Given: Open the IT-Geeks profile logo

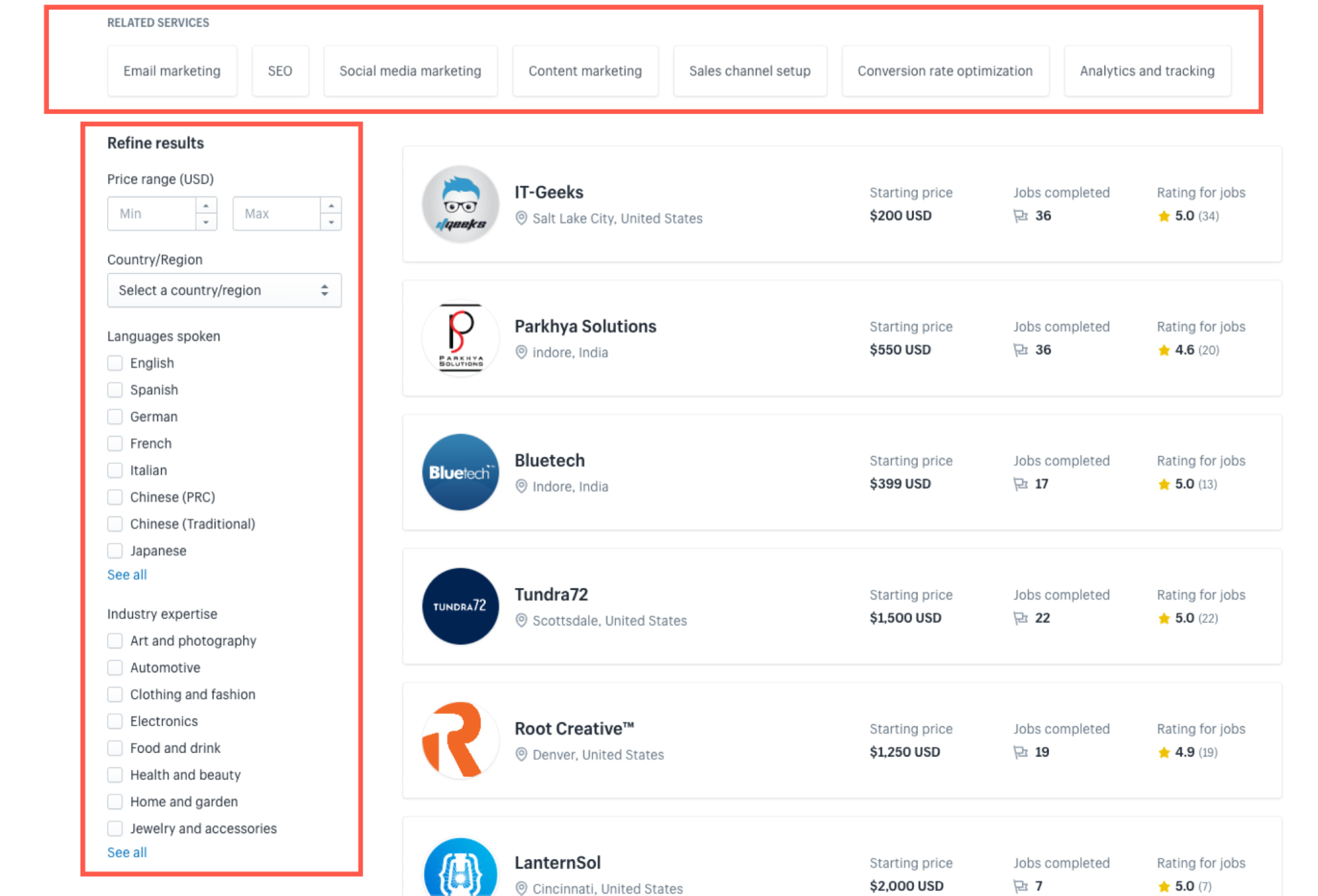Looking at the screenshot, I should pos(460,204).
